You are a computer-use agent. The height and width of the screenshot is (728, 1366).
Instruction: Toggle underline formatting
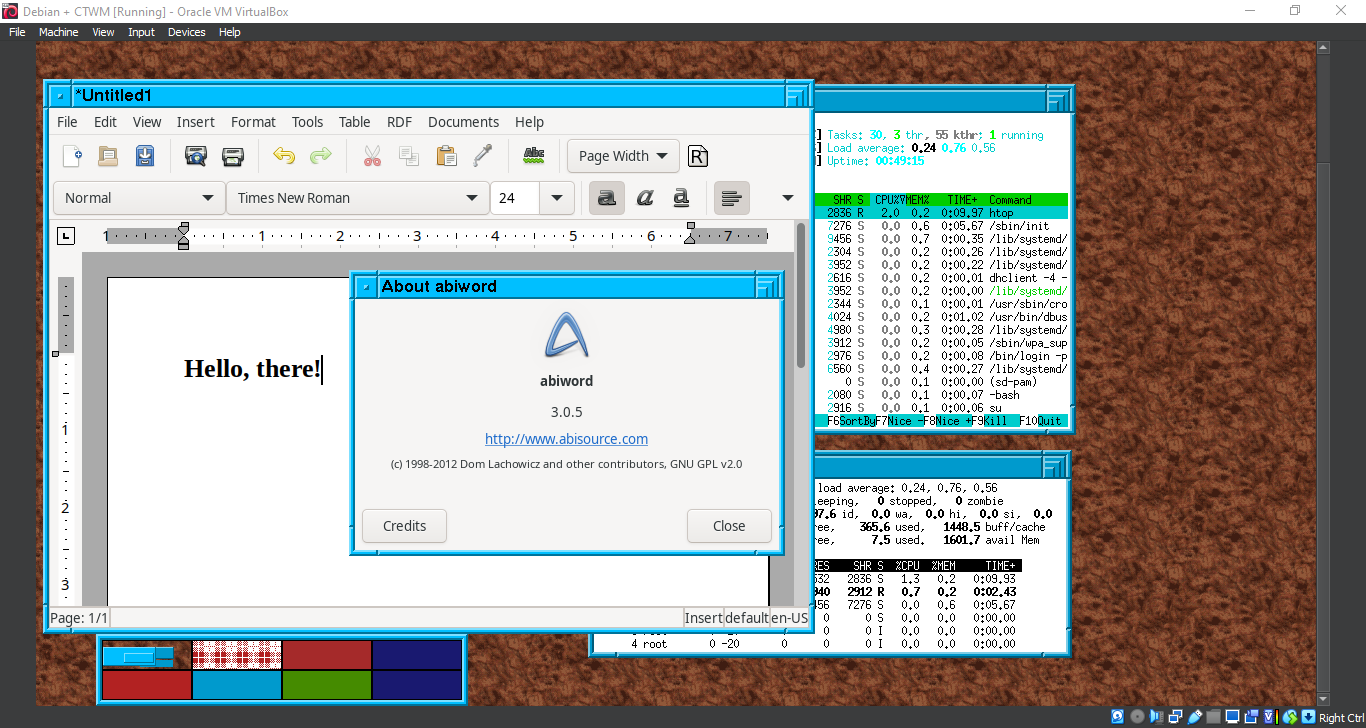coord(680,198)
